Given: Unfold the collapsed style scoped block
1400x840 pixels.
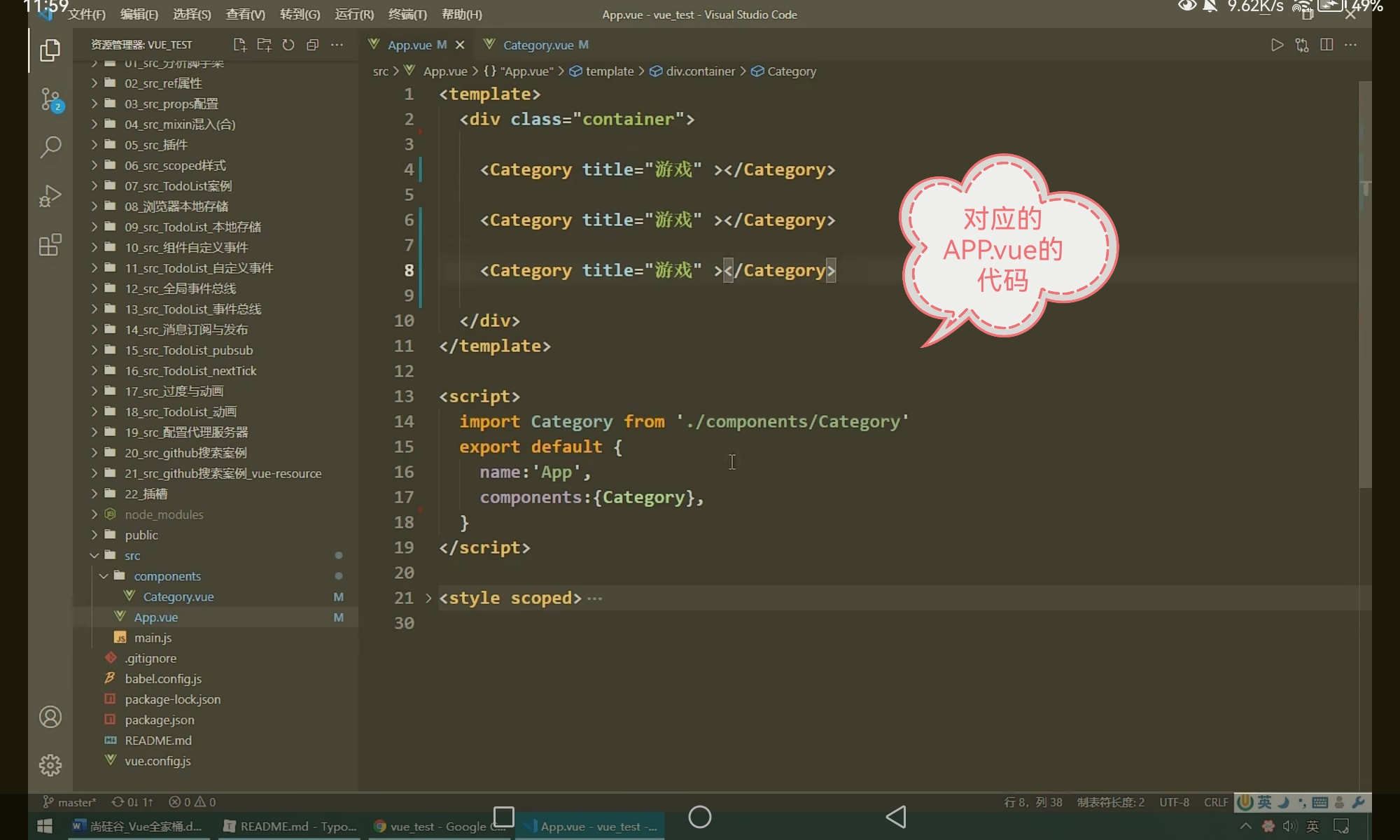Looking at the screenshot, I should 428,598.
